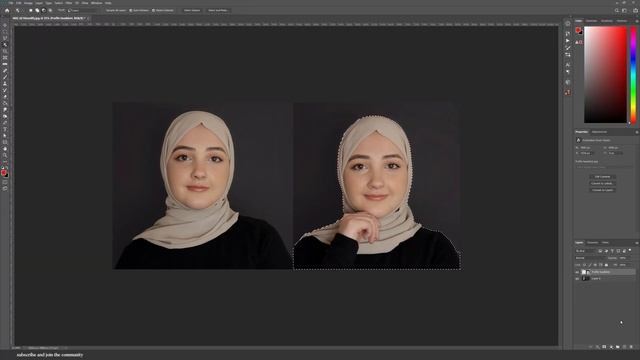Select the Gradient tool
Screen dimensions: 640x360
point(5,103)
